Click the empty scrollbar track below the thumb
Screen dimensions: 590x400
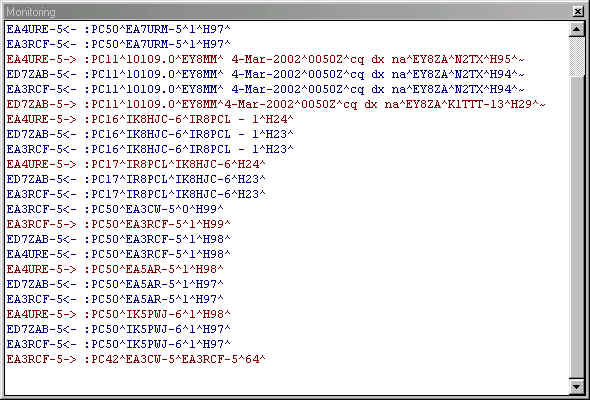(x=577, y=228)
